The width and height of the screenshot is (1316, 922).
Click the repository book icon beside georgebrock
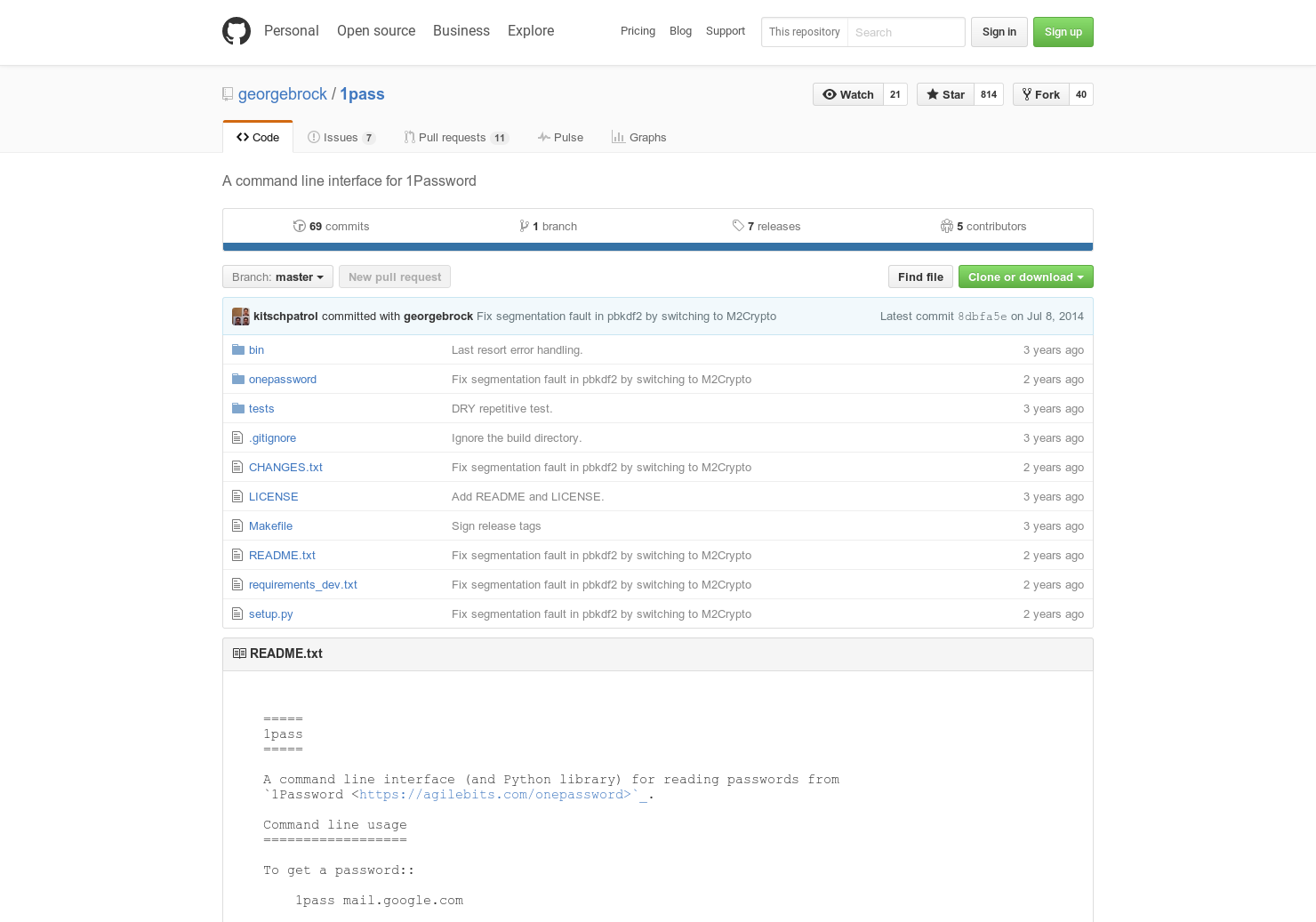point(228,94)
